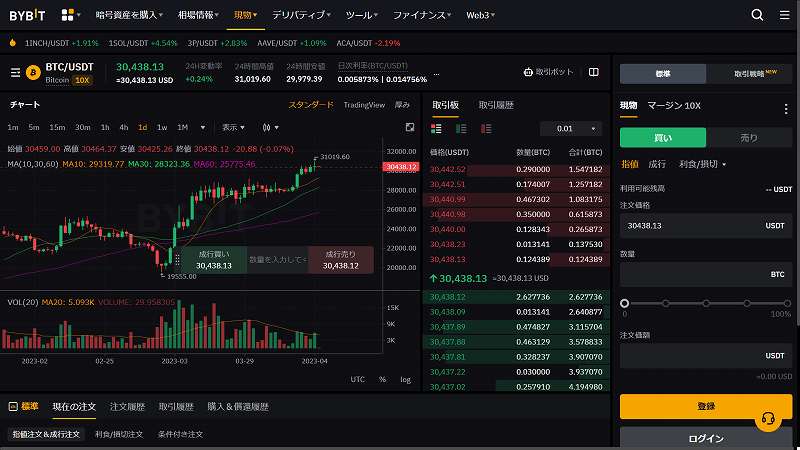This screenshot has height=450, width=800.
Task: Toggle log scale on chart
Action: click(x=406, y=379)
